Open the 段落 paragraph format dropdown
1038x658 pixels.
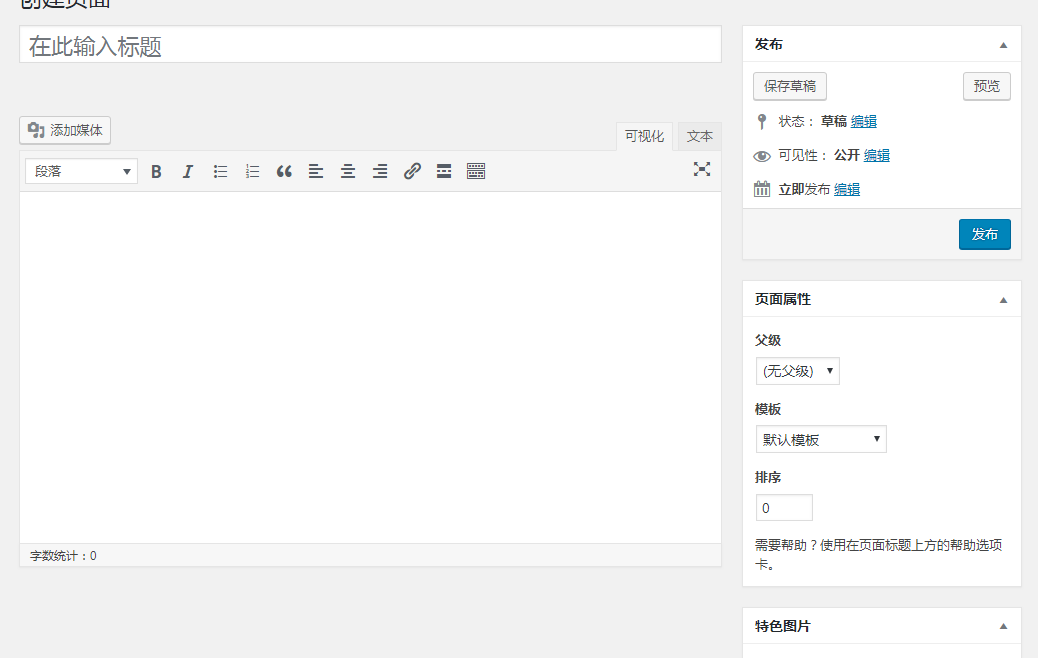(81, 171)
